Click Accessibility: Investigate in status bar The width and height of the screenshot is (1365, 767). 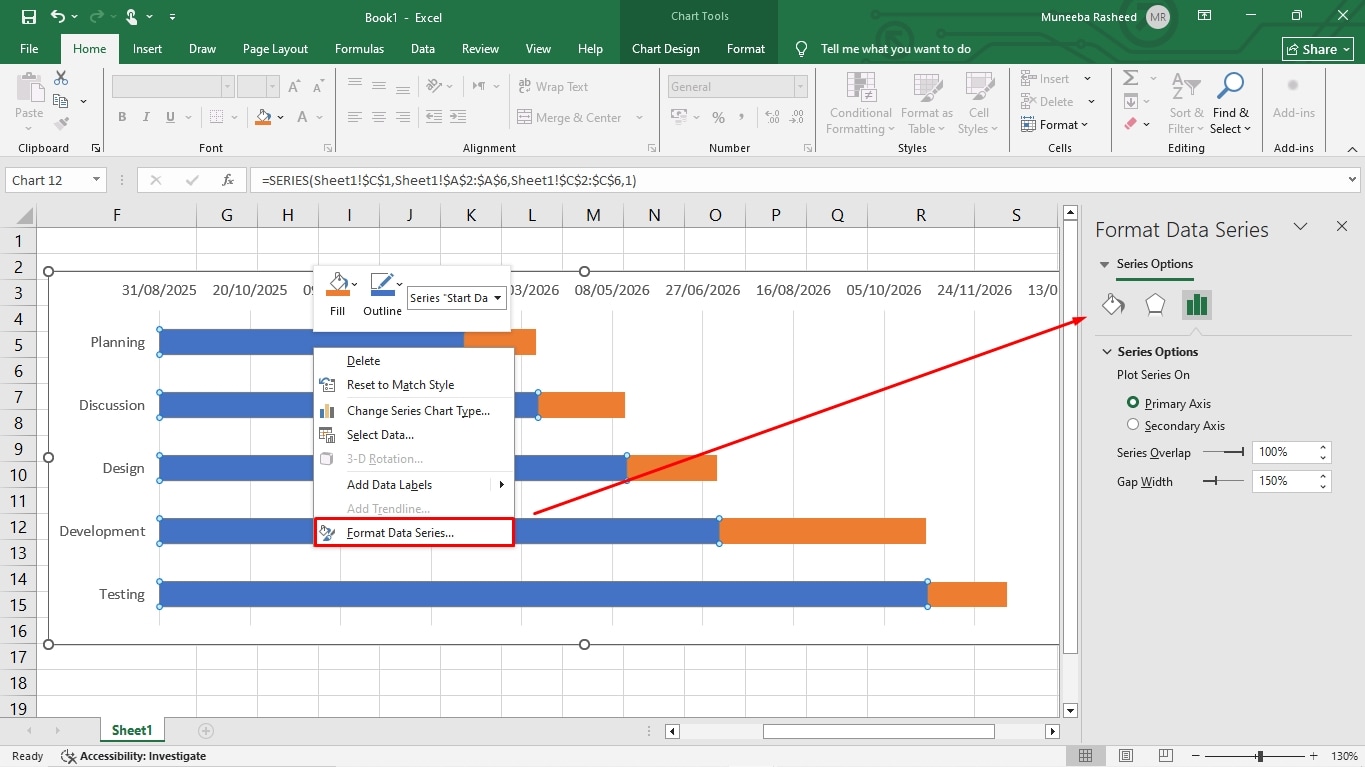[133, 756]
